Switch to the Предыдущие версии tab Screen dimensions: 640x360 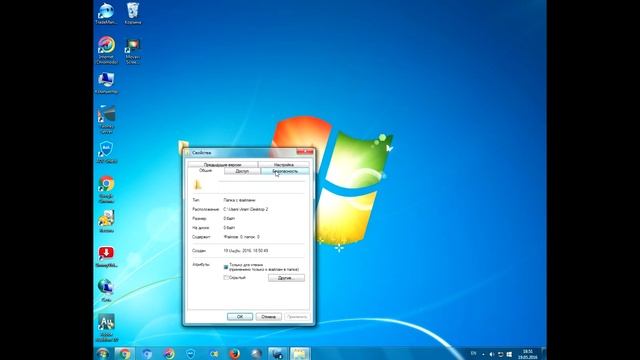(222, 164)
